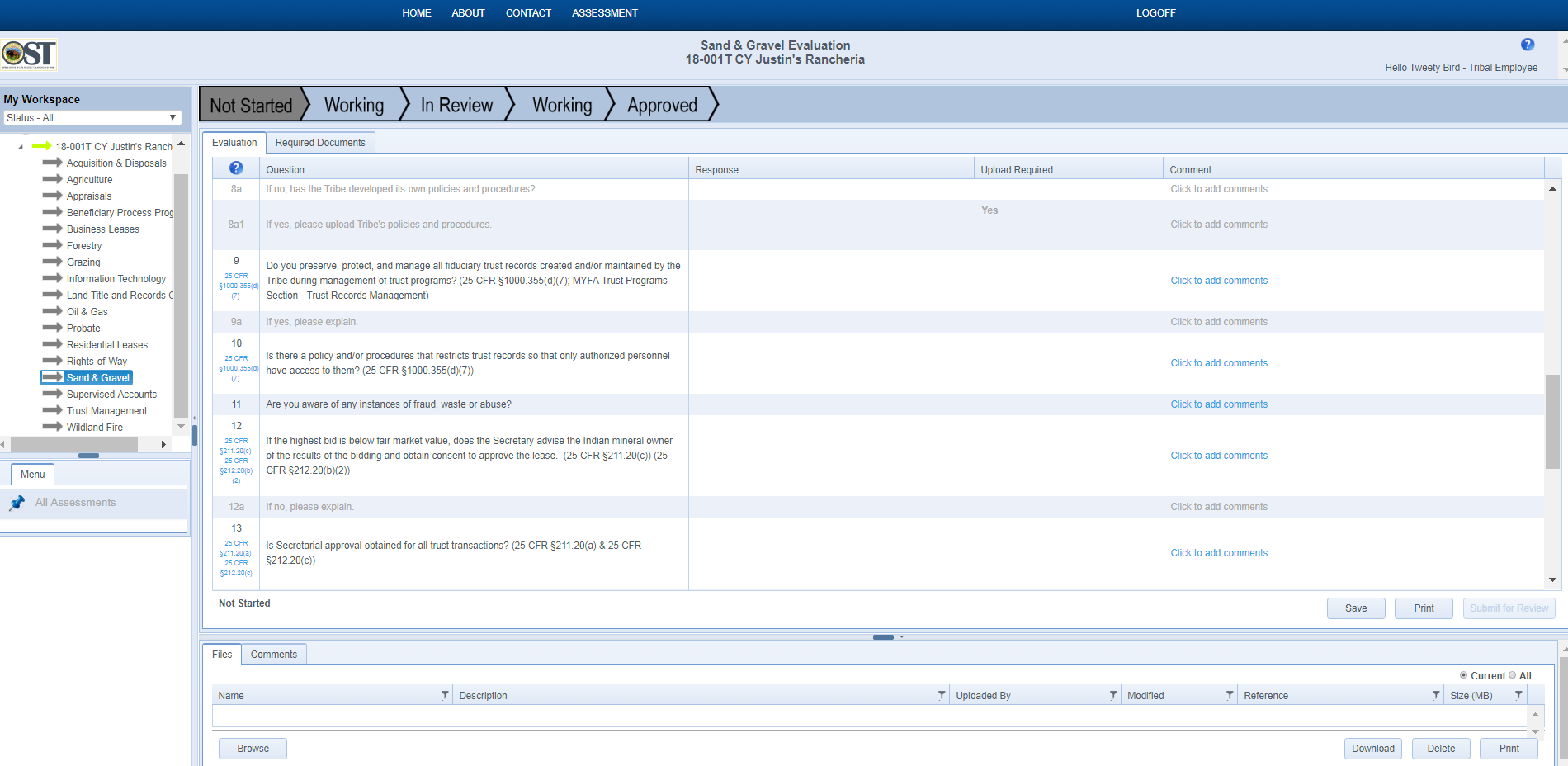
Task: Go to the CONTACT page
Action: click(x=528, y=13)
